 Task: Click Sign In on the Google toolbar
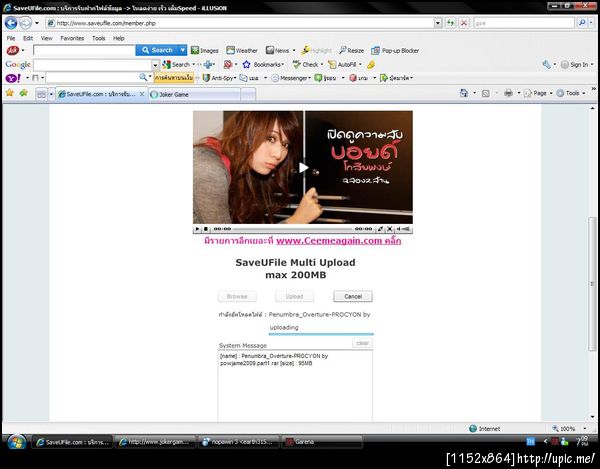click(575, 65)
